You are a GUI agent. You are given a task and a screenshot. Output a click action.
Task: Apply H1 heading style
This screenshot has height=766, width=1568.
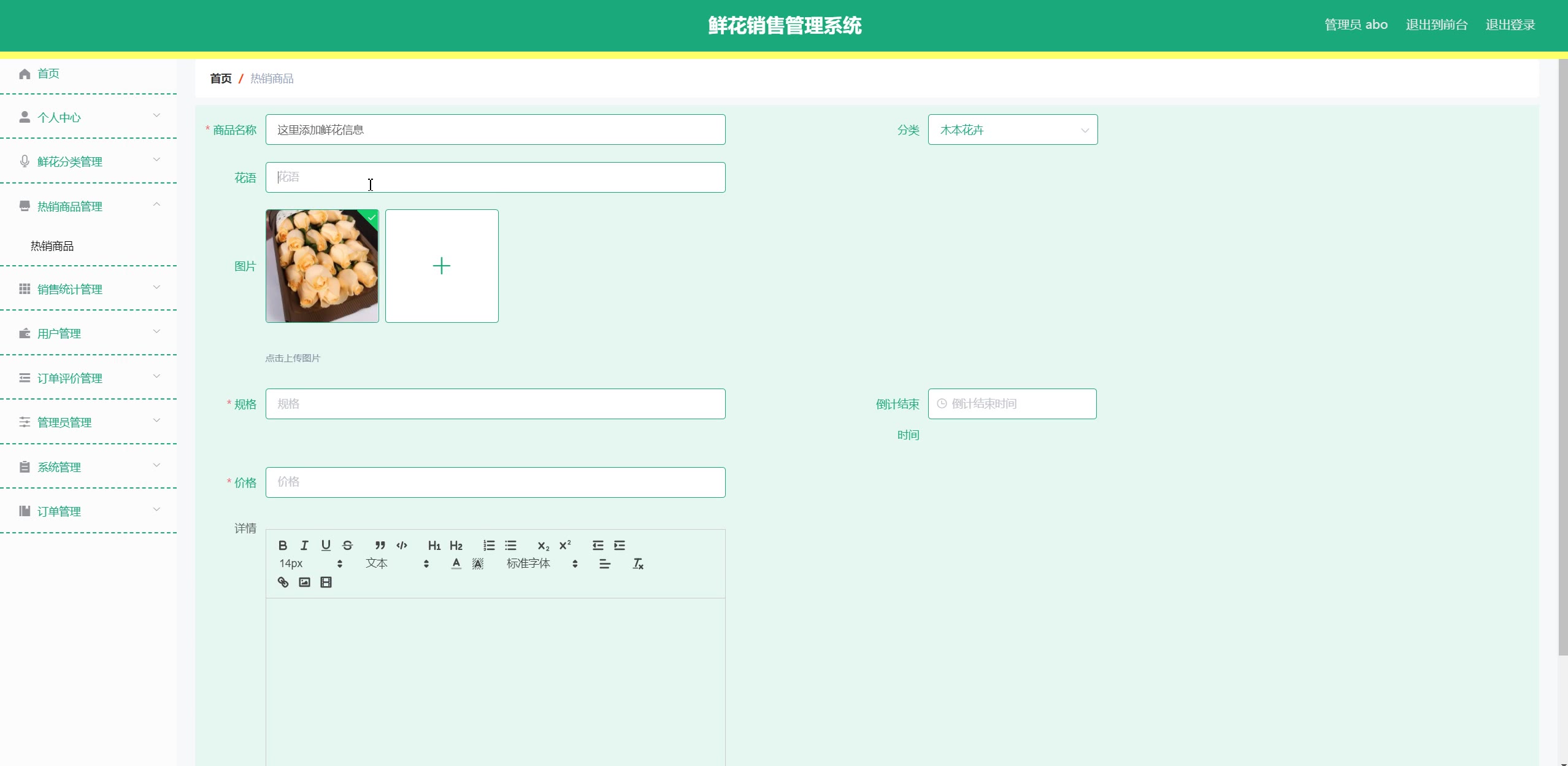point(434,545)
